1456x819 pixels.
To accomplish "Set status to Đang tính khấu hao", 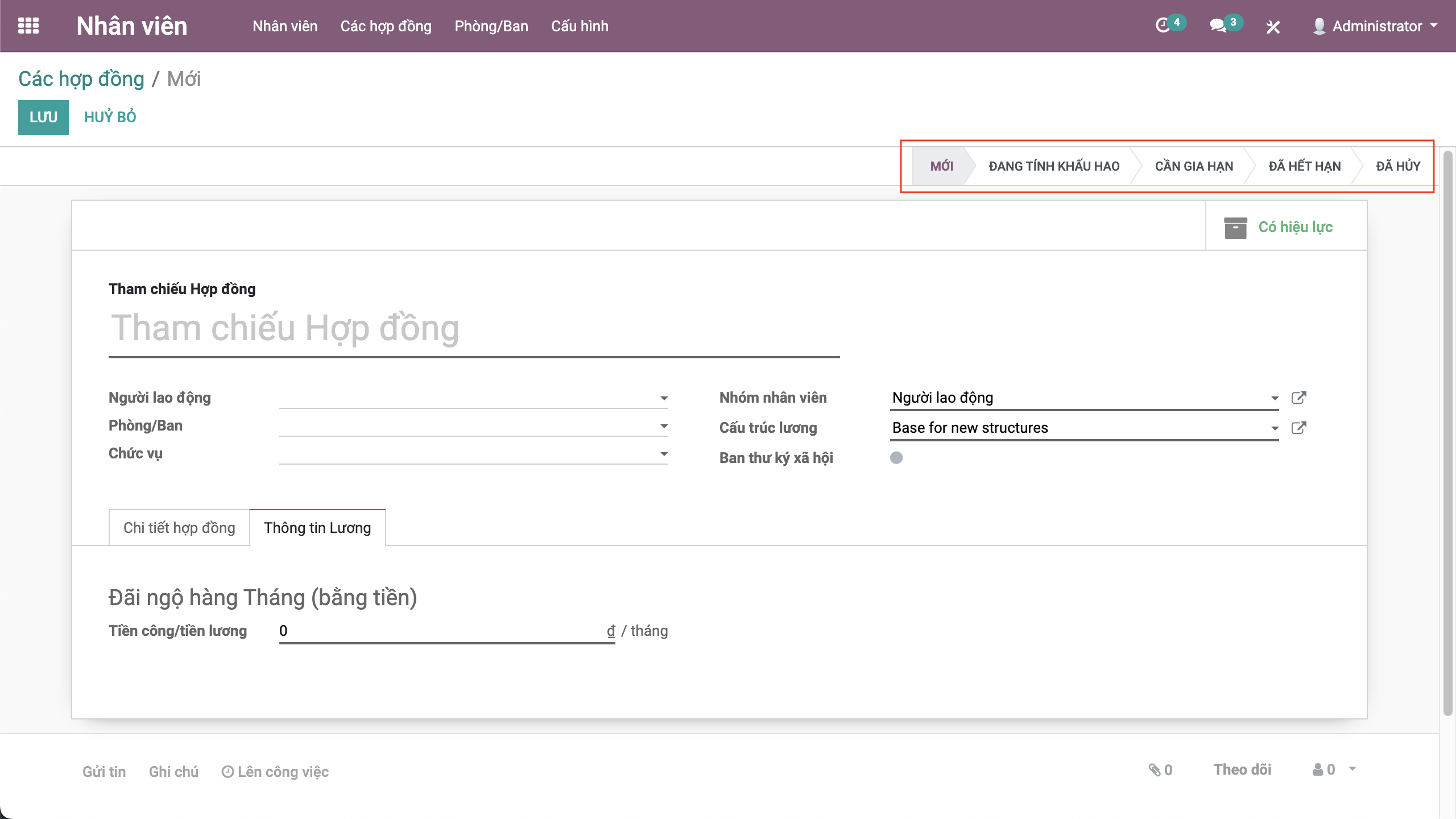I will point(1054,166).
